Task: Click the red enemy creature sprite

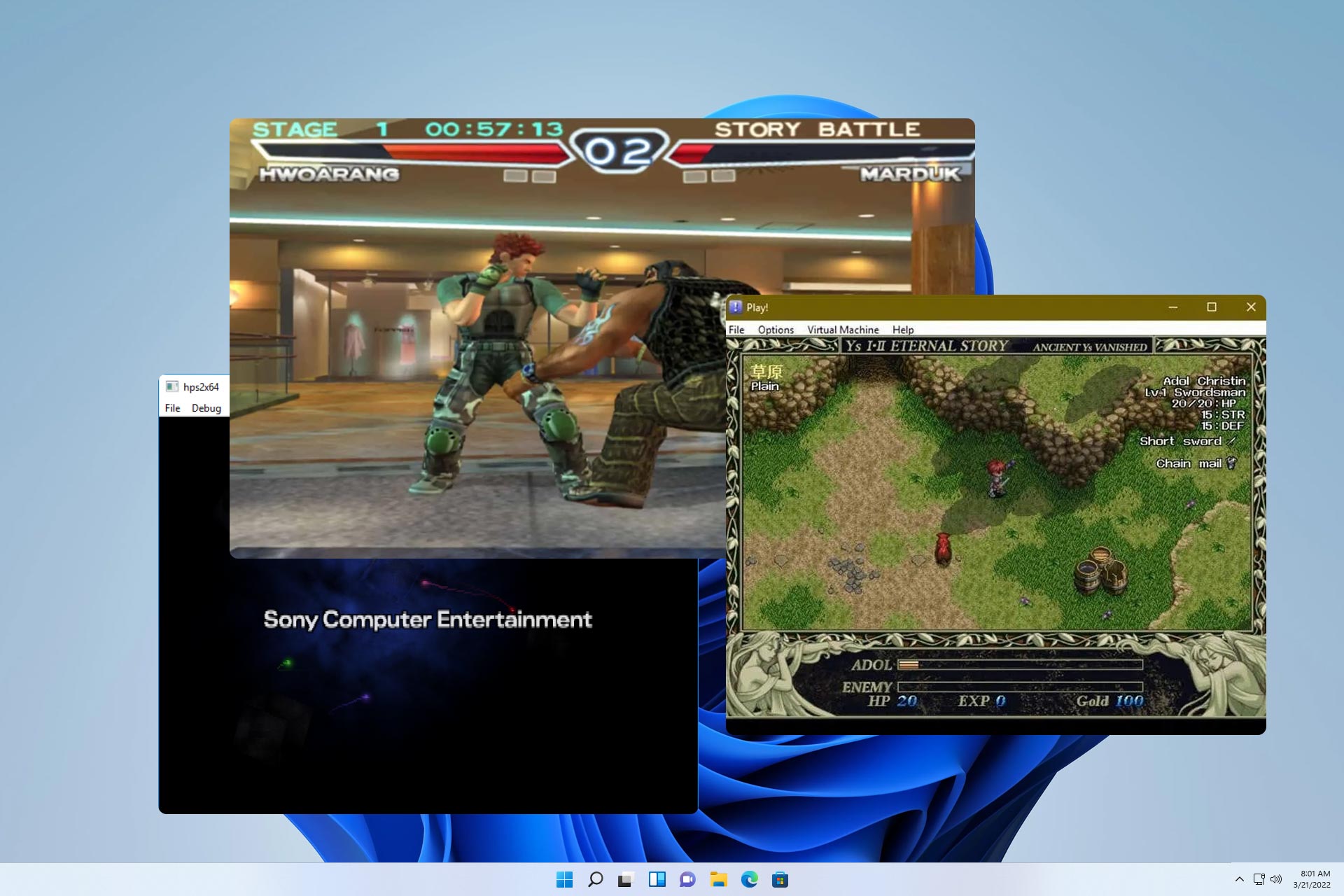Action: pos(943,548)
